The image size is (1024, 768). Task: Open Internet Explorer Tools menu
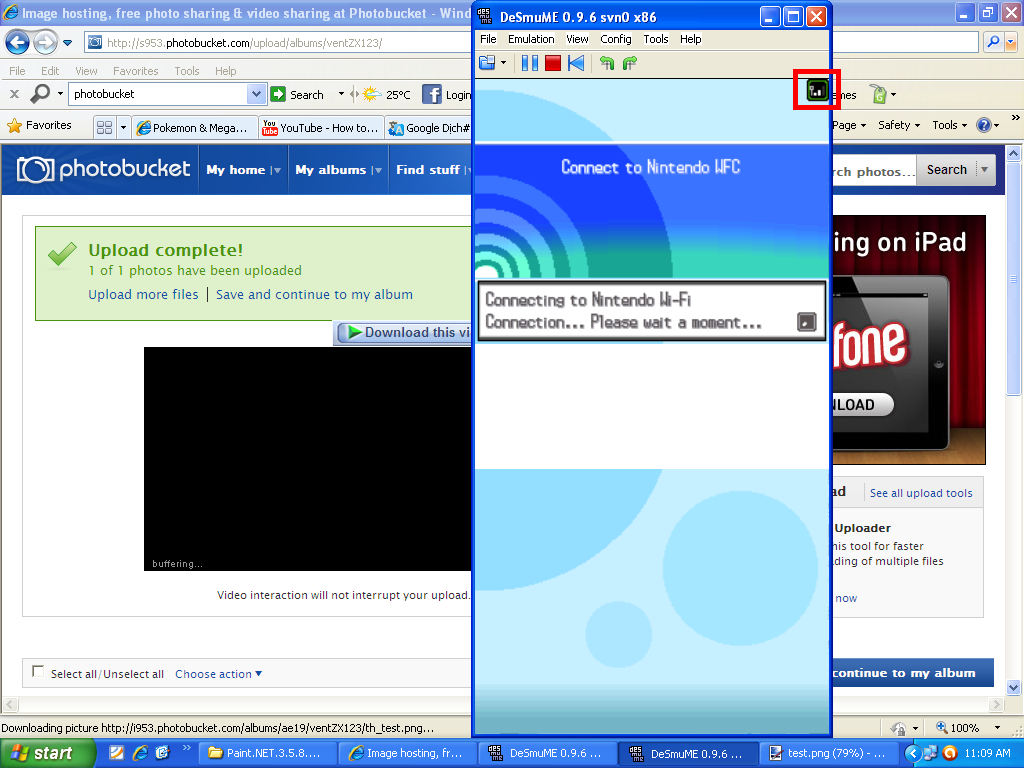[187, 71]
